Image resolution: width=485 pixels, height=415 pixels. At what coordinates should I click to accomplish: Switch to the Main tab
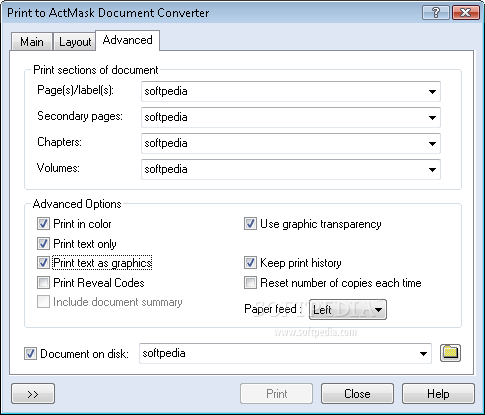pos(32,42)
